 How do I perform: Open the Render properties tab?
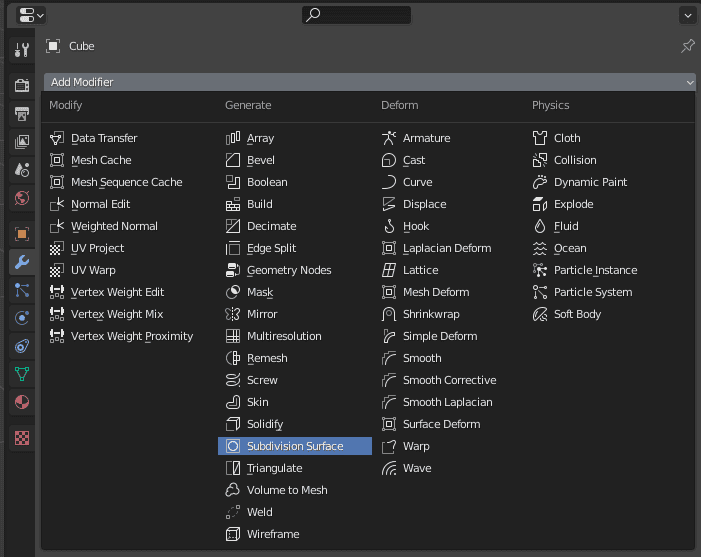click(x=22, y=86)
